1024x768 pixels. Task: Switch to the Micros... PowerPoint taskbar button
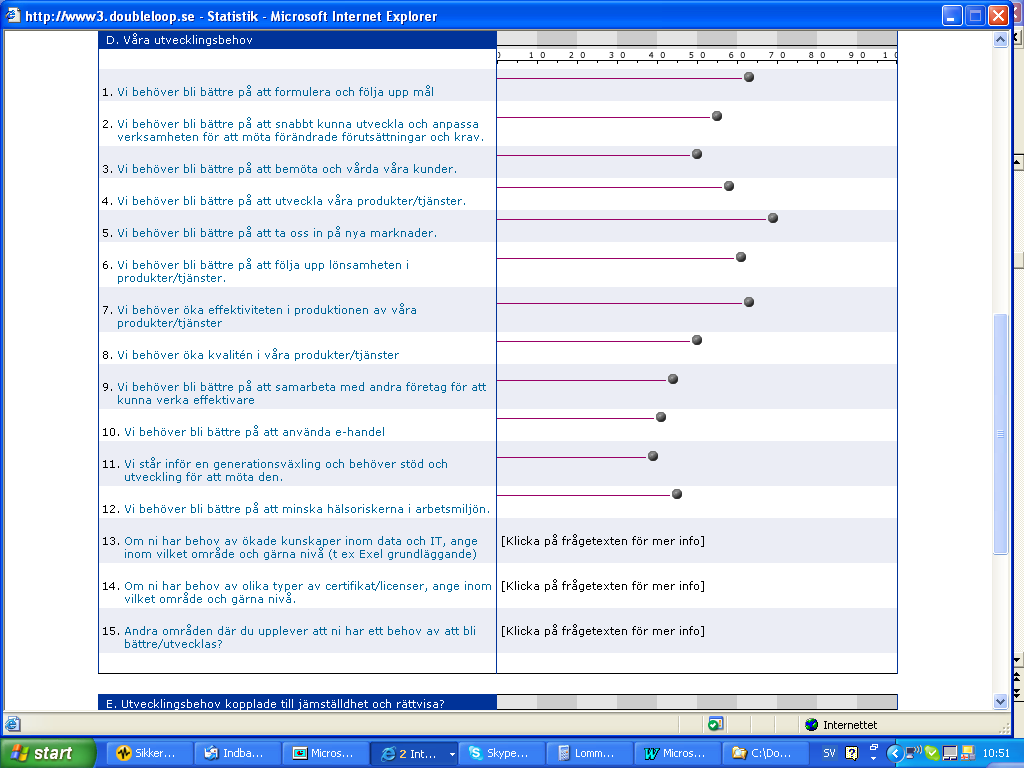tap(326, 754)
